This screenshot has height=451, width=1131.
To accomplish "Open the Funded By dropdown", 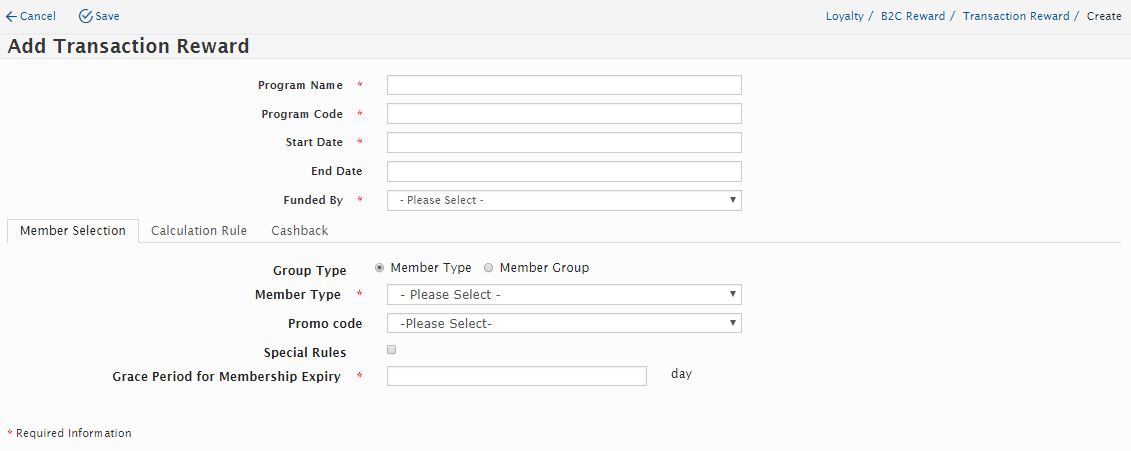I will click(564, 200).
